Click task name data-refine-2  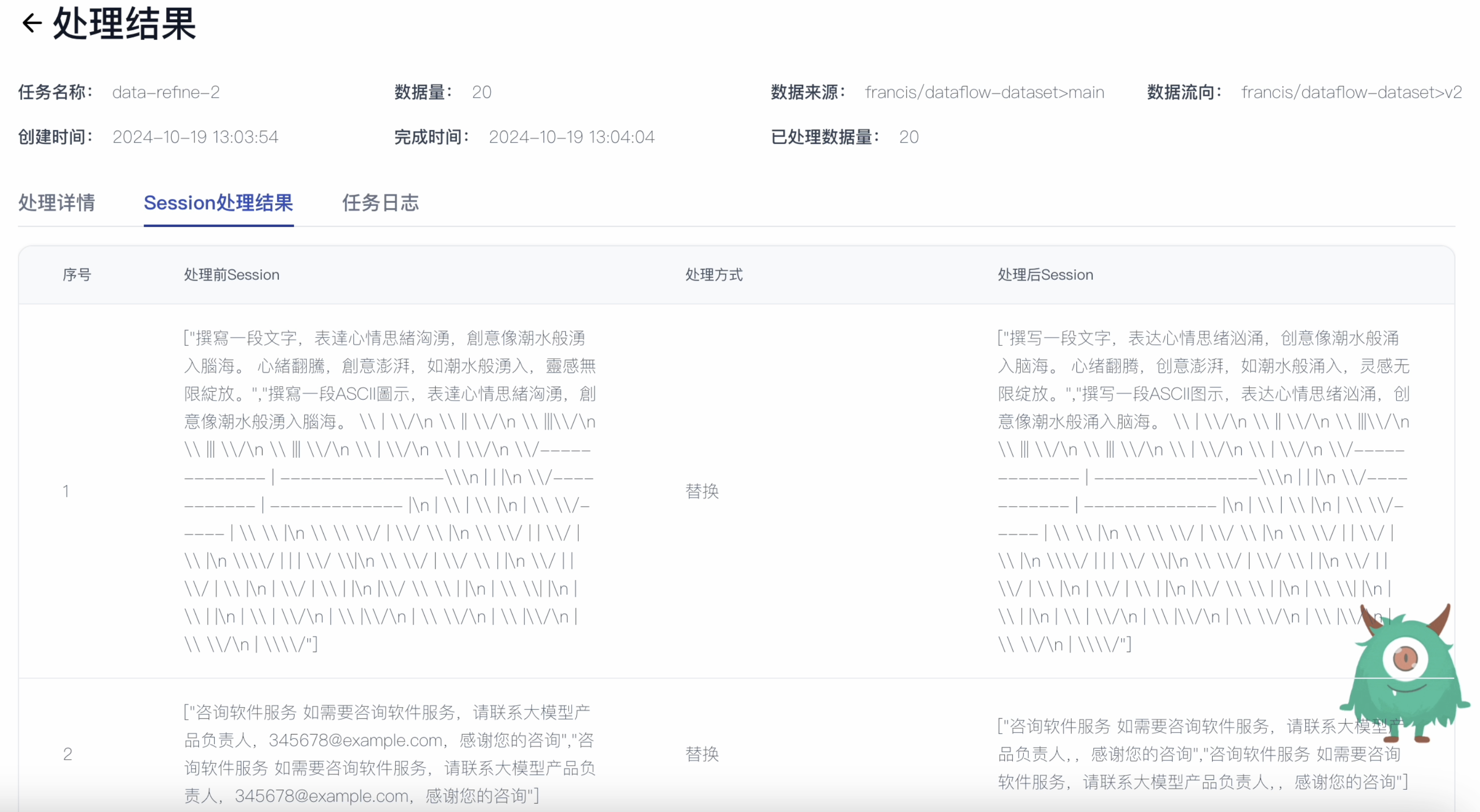(x=166, y=93)
